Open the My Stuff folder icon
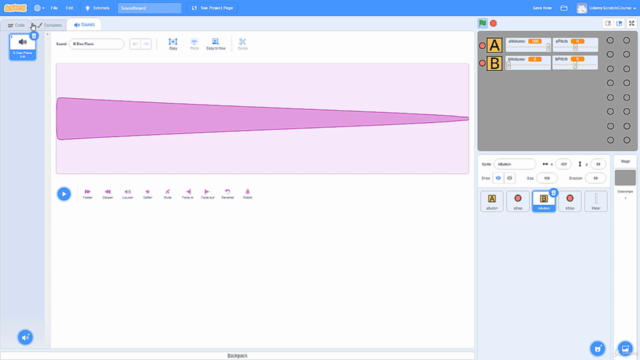 [564, 8]
